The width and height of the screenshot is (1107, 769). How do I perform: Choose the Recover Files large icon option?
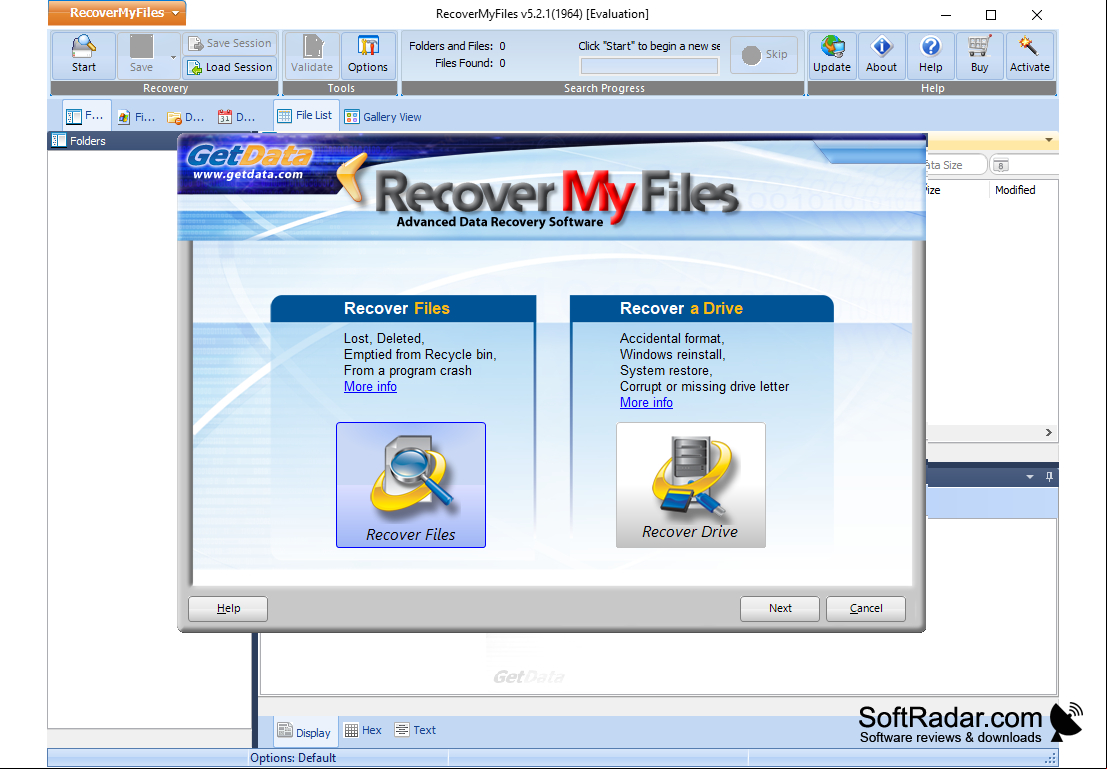pyautogui.click(x=411, y=485)
